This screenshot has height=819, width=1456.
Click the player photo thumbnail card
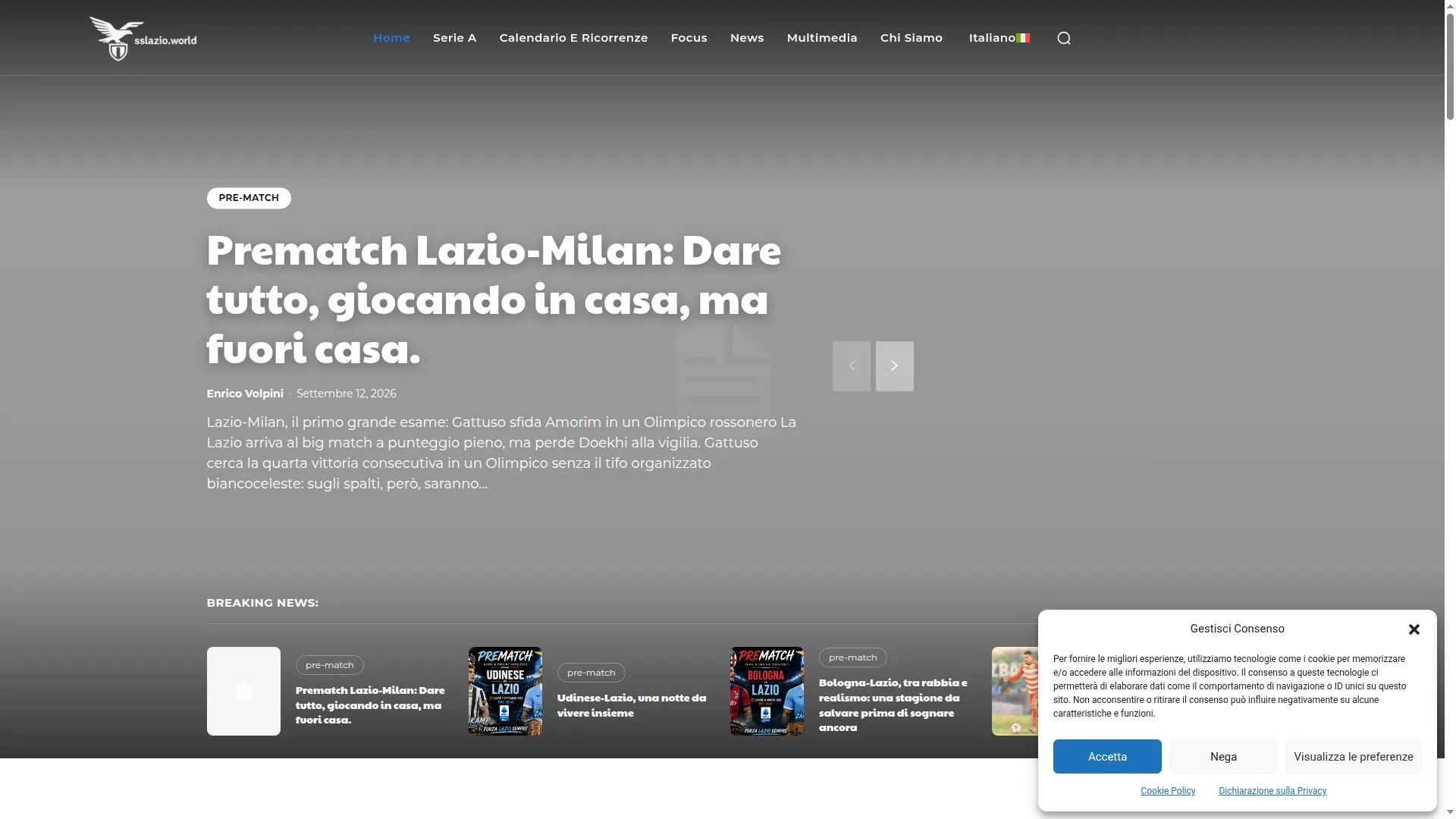point(1015,691)
